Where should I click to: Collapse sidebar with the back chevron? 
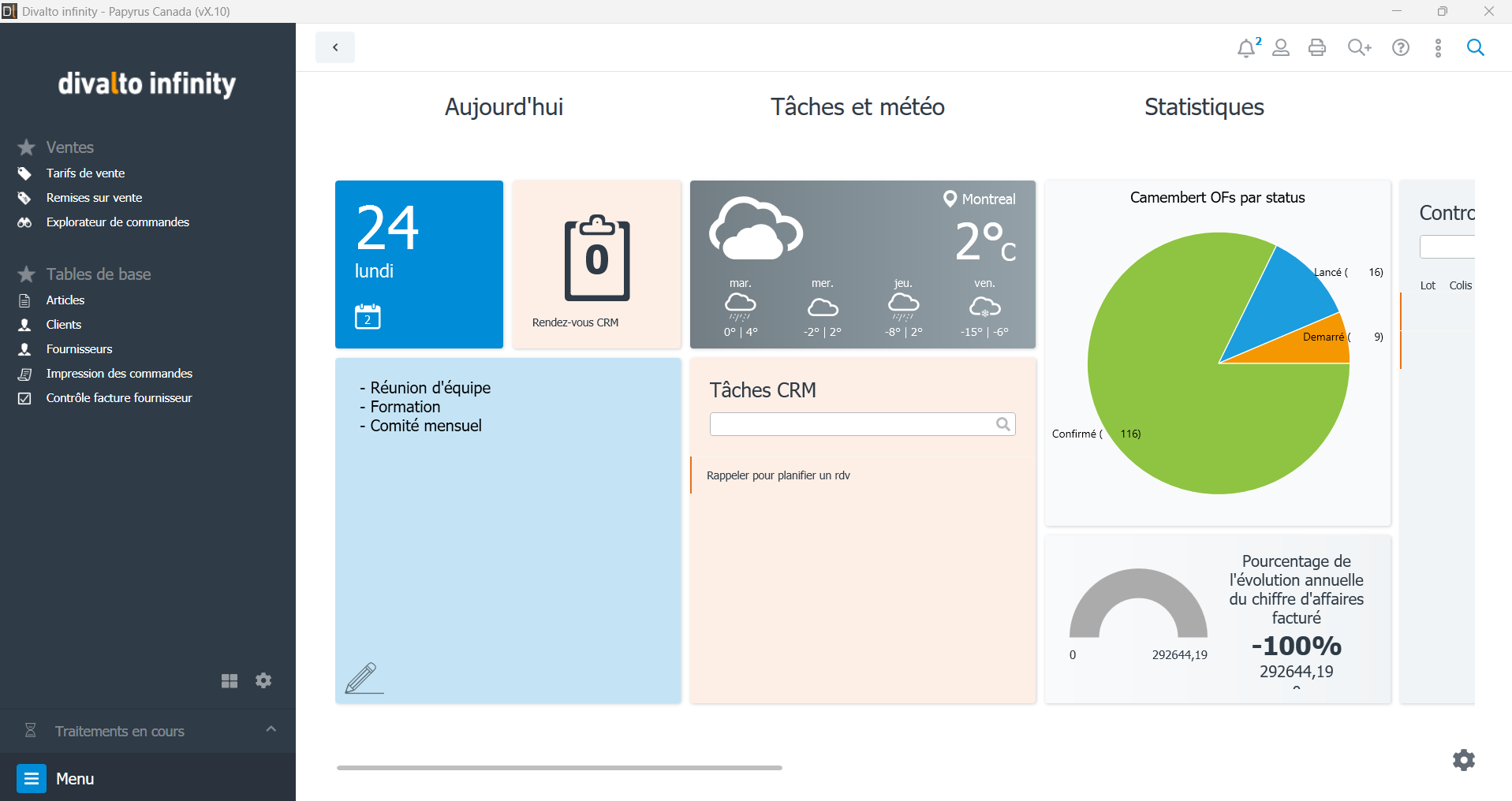(335, 47)
